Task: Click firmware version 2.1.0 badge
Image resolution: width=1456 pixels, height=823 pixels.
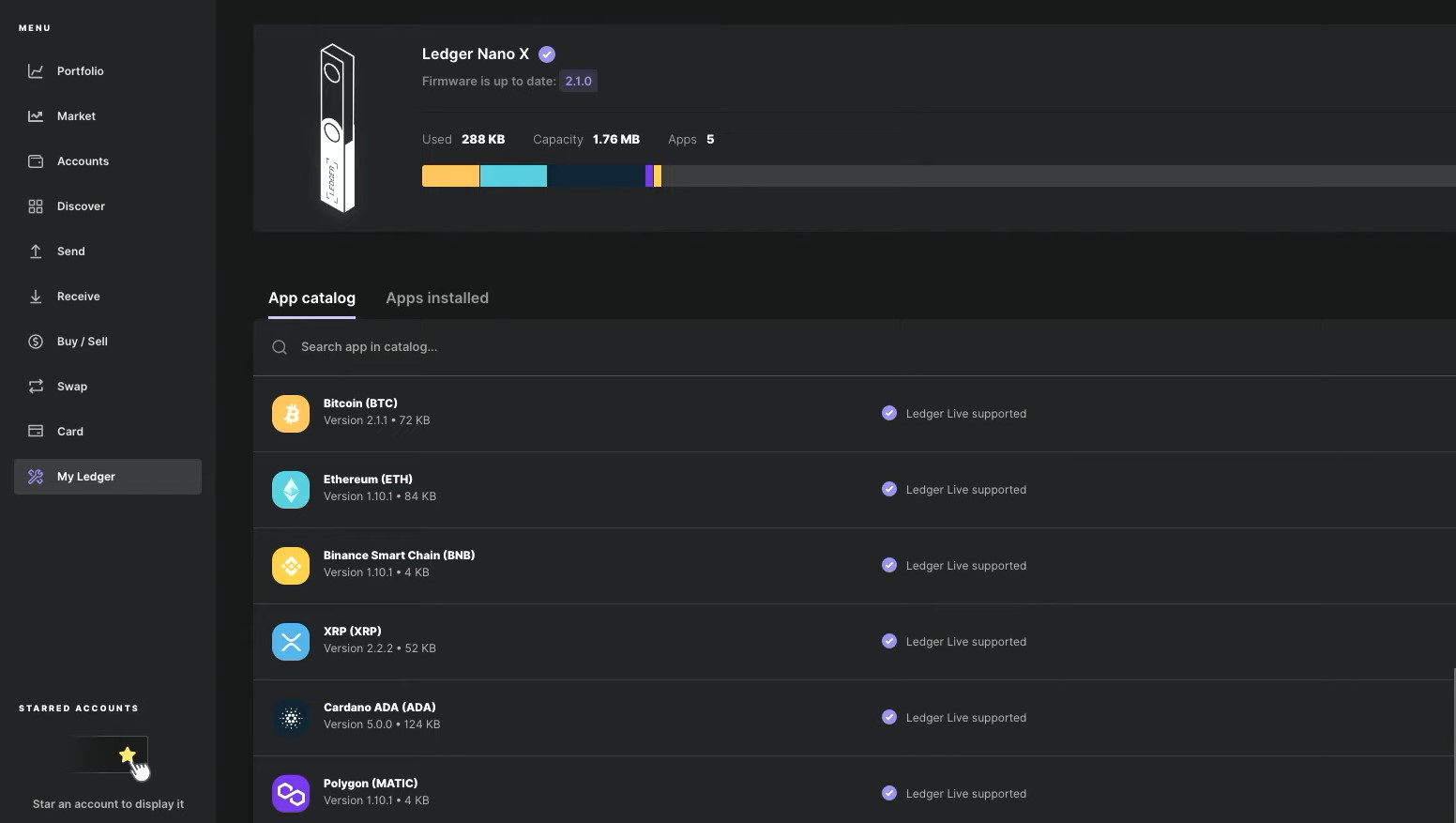Action: pyautogui.click(x=579, y=82)
